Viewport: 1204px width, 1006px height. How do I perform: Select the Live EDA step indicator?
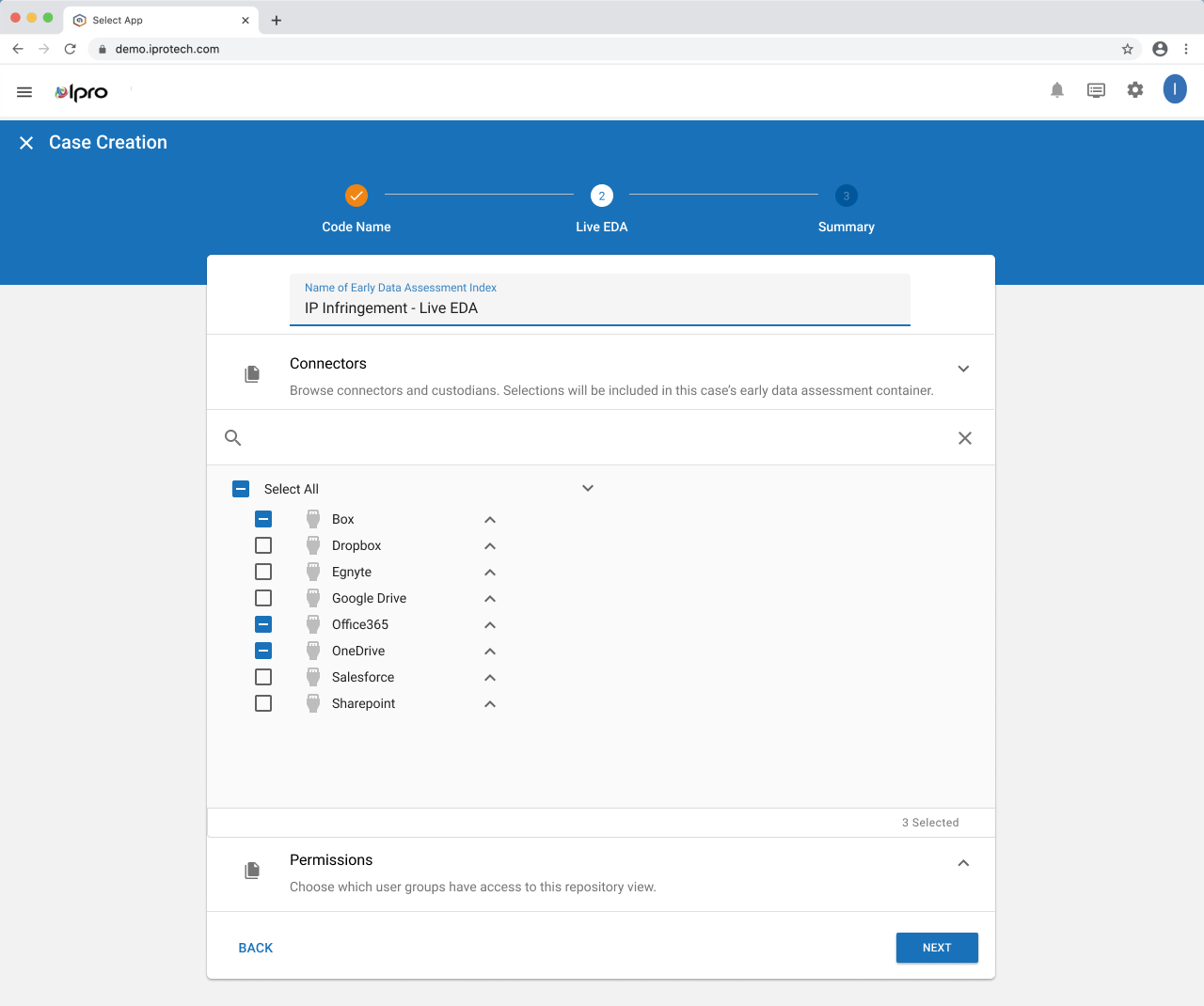(x=601, y=196)
